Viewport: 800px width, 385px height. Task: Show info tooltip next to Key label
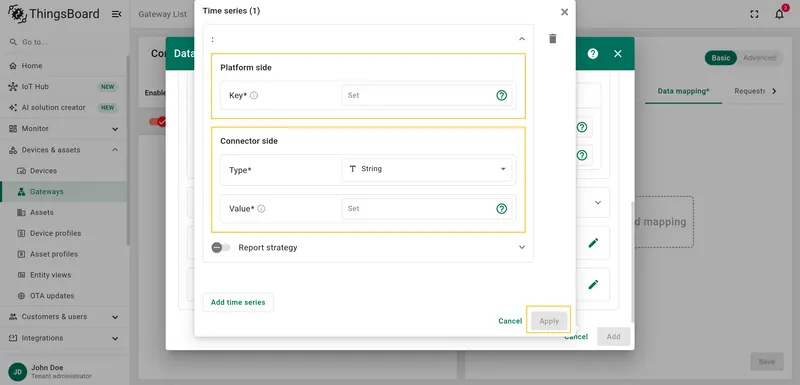pyautogui.click(x=254, y=95)
